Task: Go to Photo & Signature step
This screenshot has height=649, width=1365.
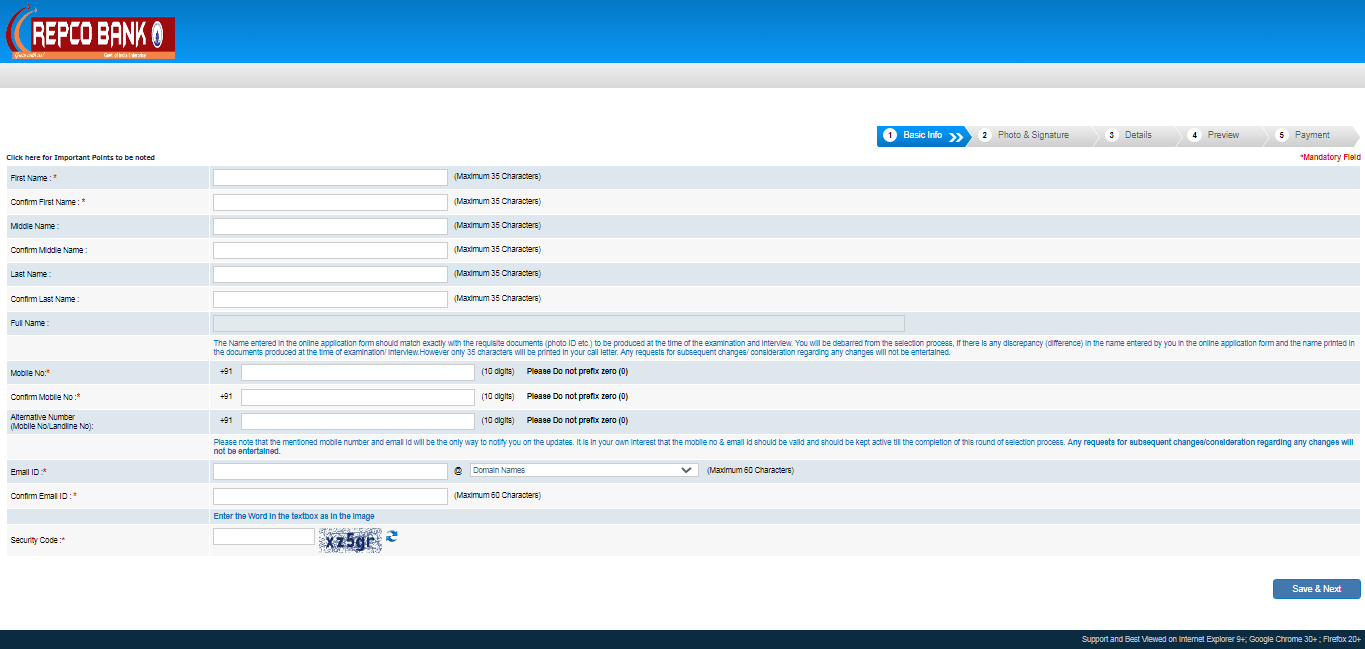Action: [x=1032, y=135]
